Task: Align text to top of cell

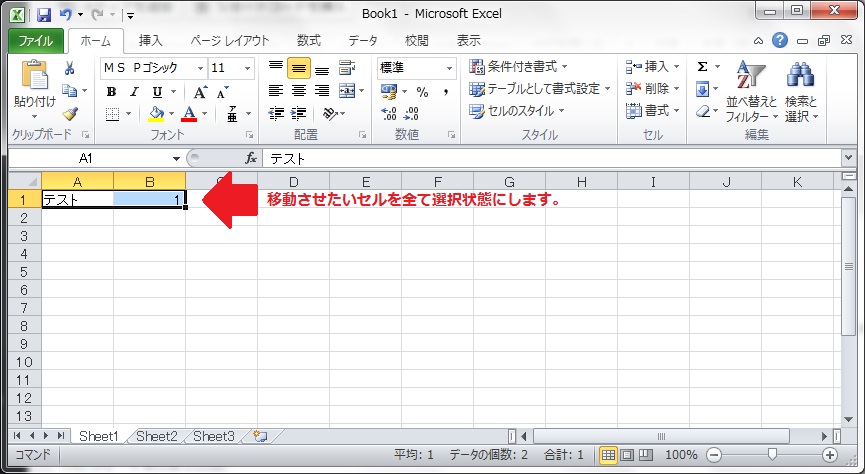Action: 276,68
